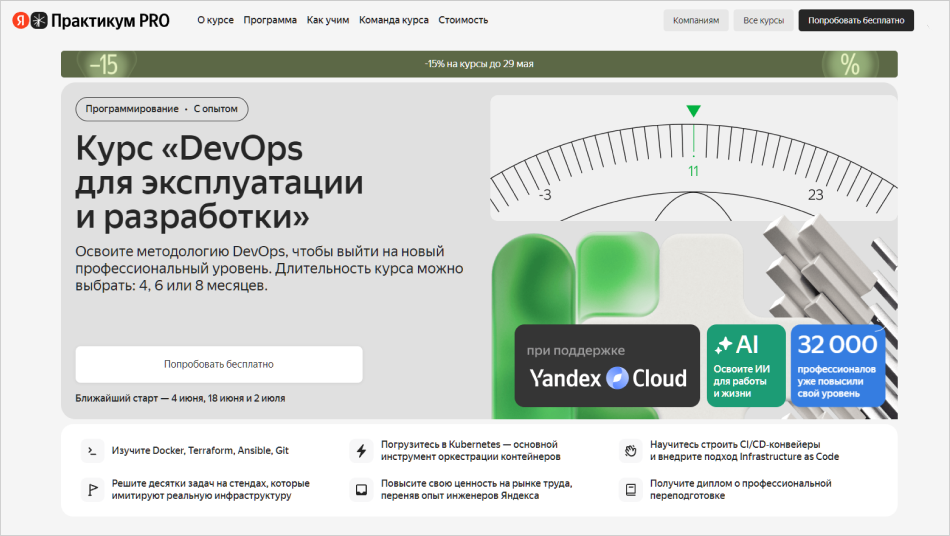Open Программа navigation item
Viewport: 950px width, 536px height.
click(270, 20)
